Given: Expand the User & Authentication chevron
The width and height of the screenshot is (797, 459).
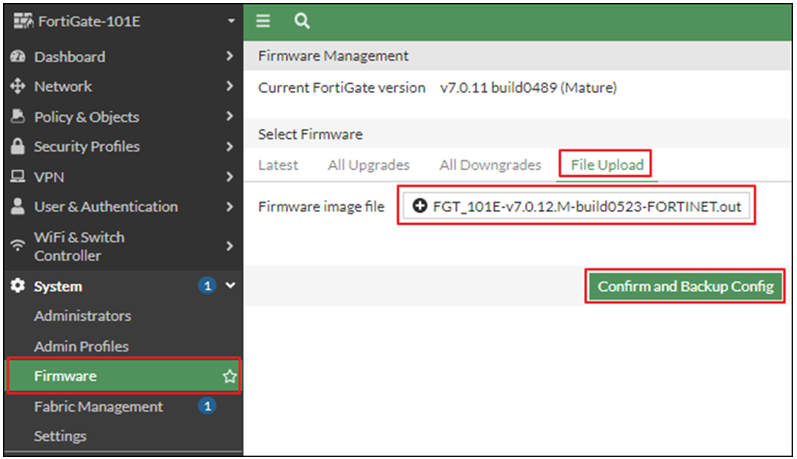Looking at the screenshot, I should click(x=230, y=206).
